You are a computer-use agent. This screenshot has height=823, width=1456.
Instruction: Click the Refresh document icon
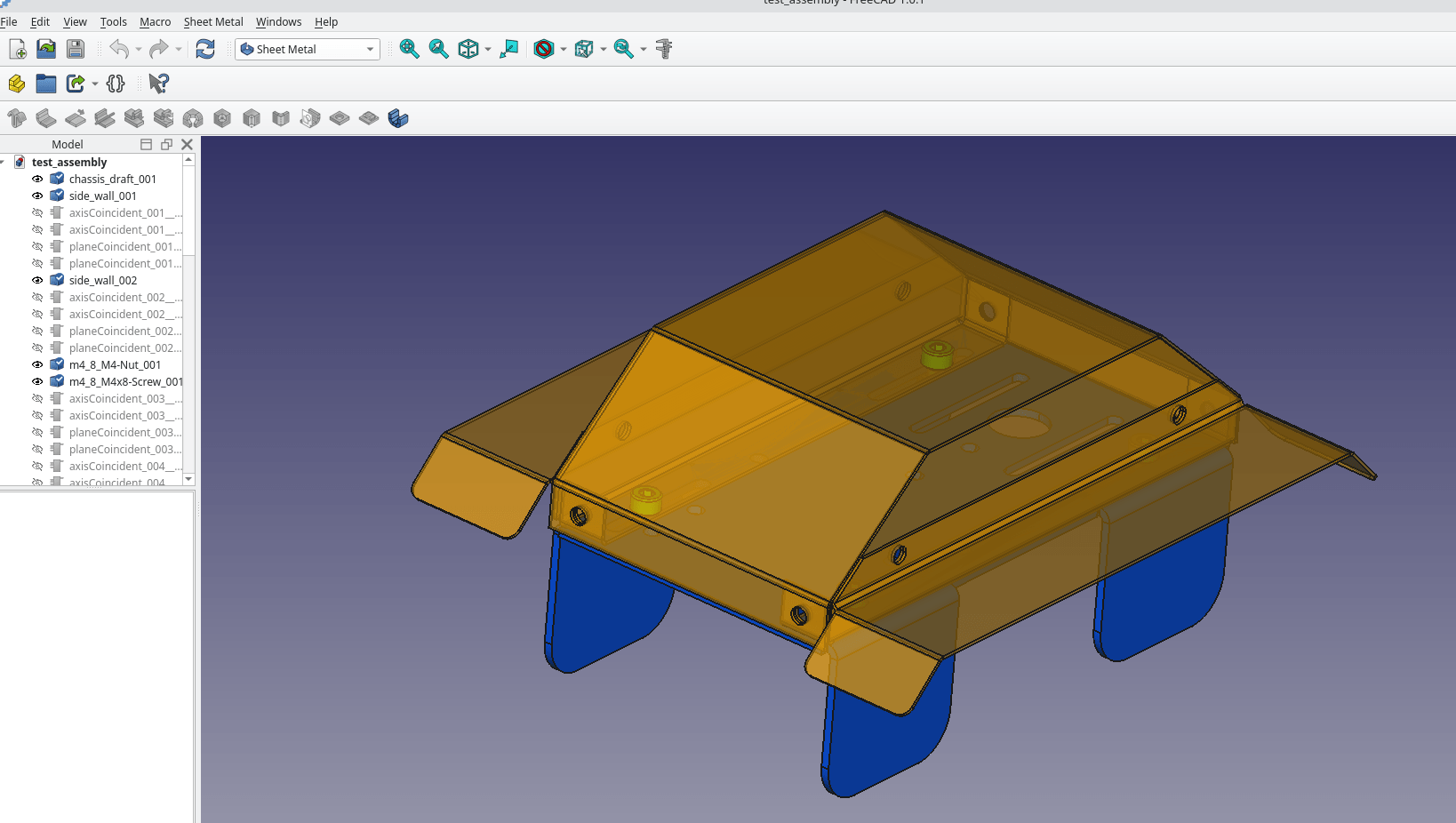coord(205,49)
